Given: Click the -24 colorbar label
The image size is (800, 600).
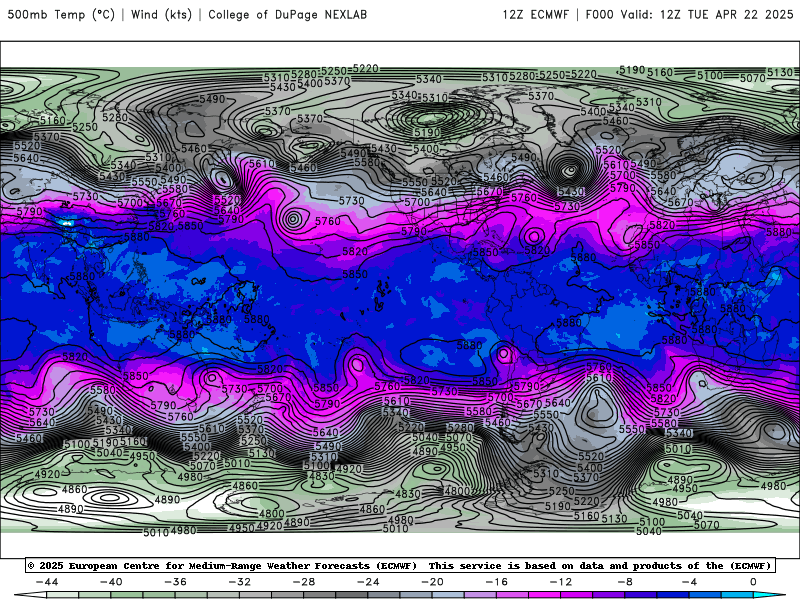Looking at the screenshot, I should 368,582.
